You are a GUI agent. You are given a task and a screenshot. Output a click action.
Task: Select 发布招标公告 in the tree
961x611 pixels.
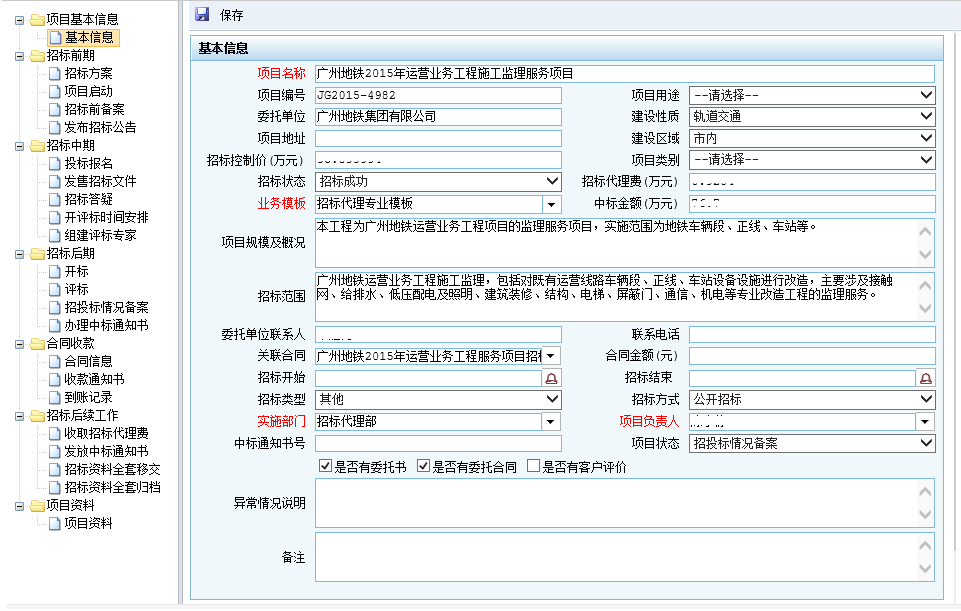(100, 128)
